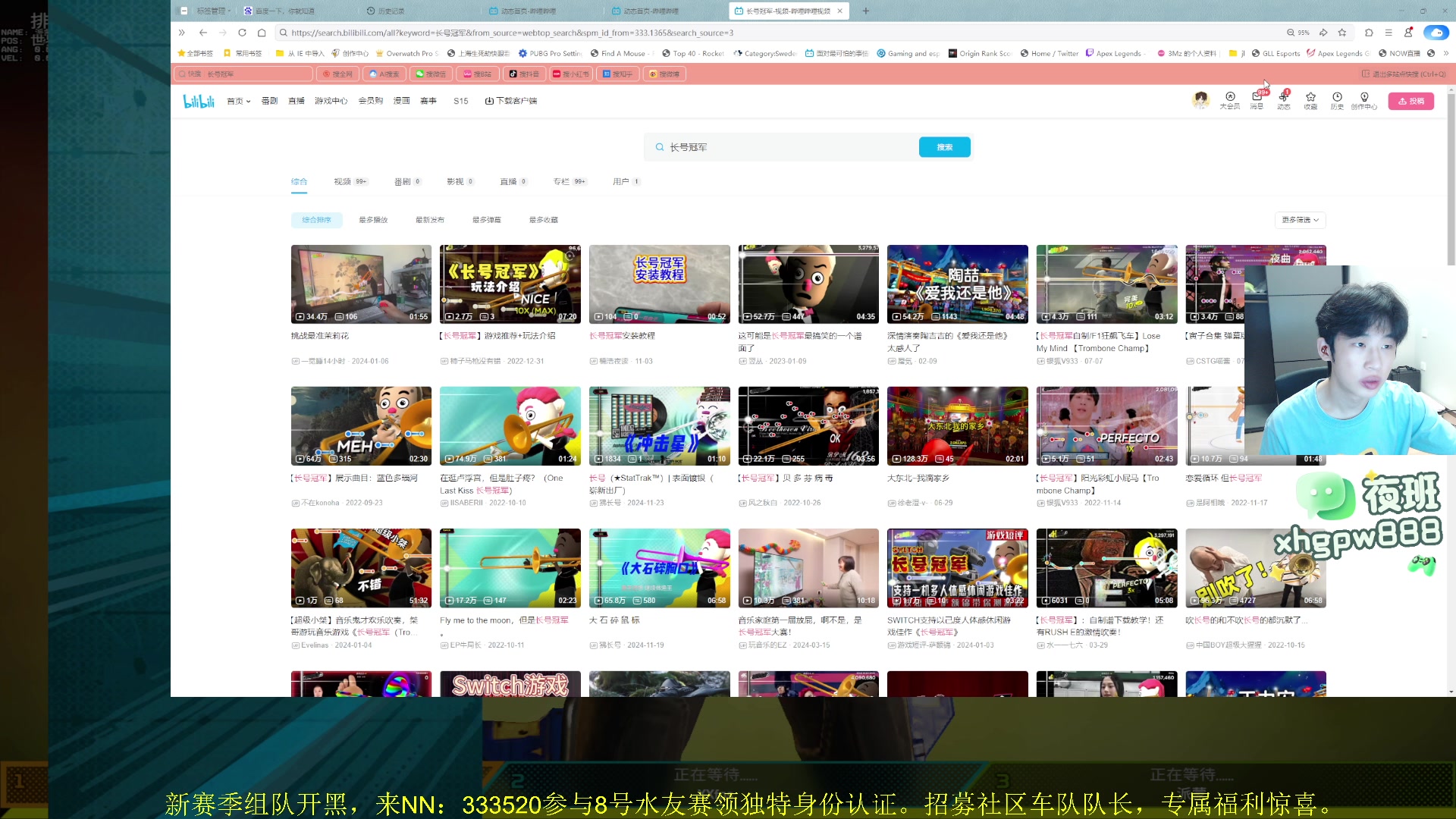Open the 历史 (history) clock icon
Viewport: 1456px width, 819px height.
pyautogui.click(x=1337, y=100)
